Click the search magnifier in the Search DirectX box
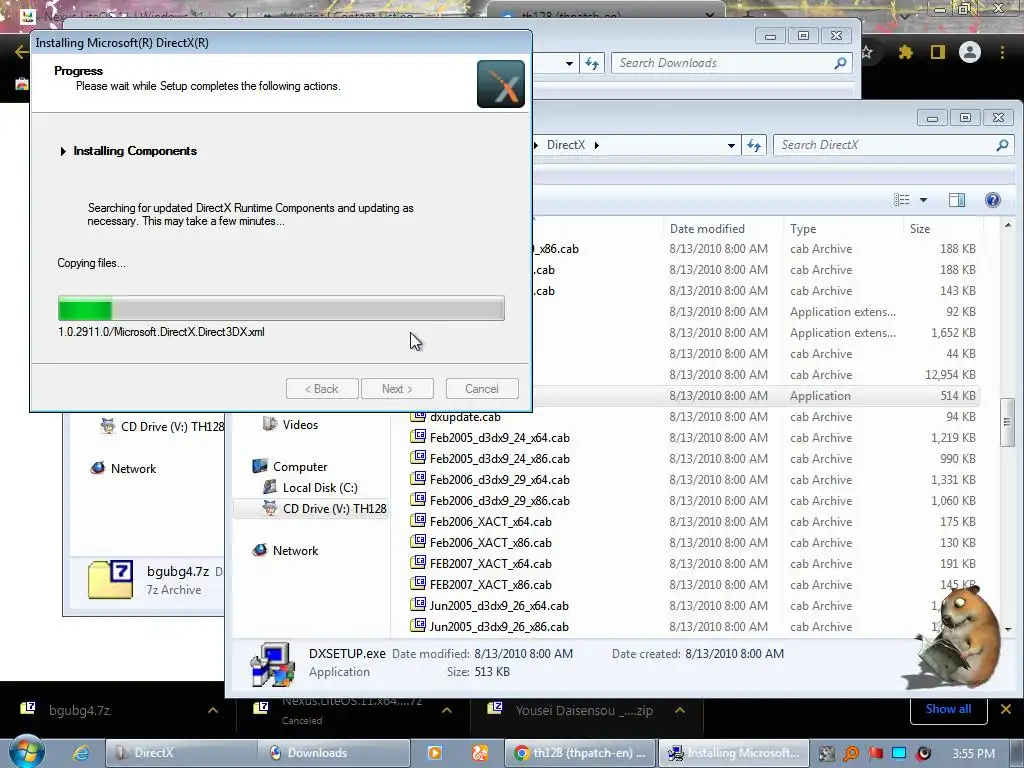The width and height of the screenshot is (1024, 768). point(1002,145)
